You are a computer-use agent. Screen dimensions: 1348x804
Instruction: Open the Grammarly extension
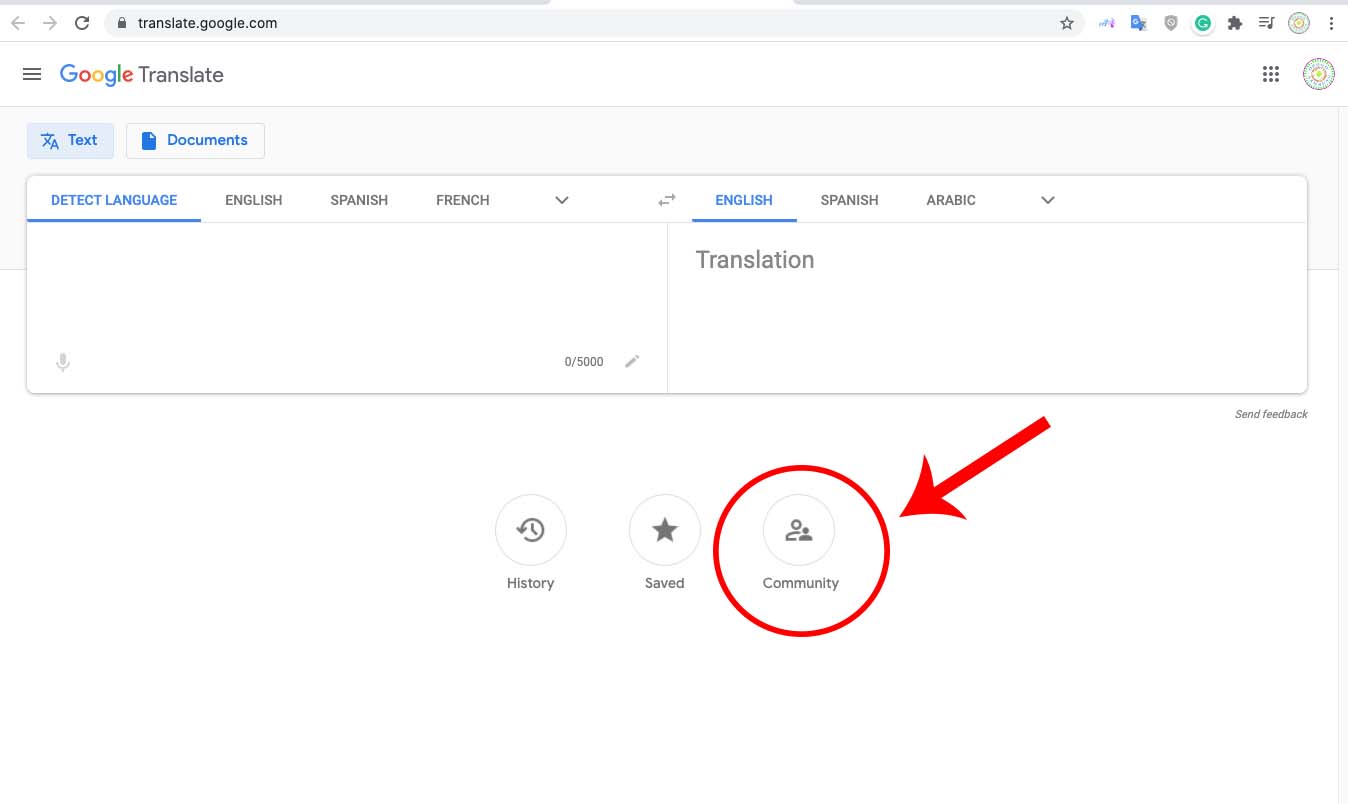point(1203,22)
